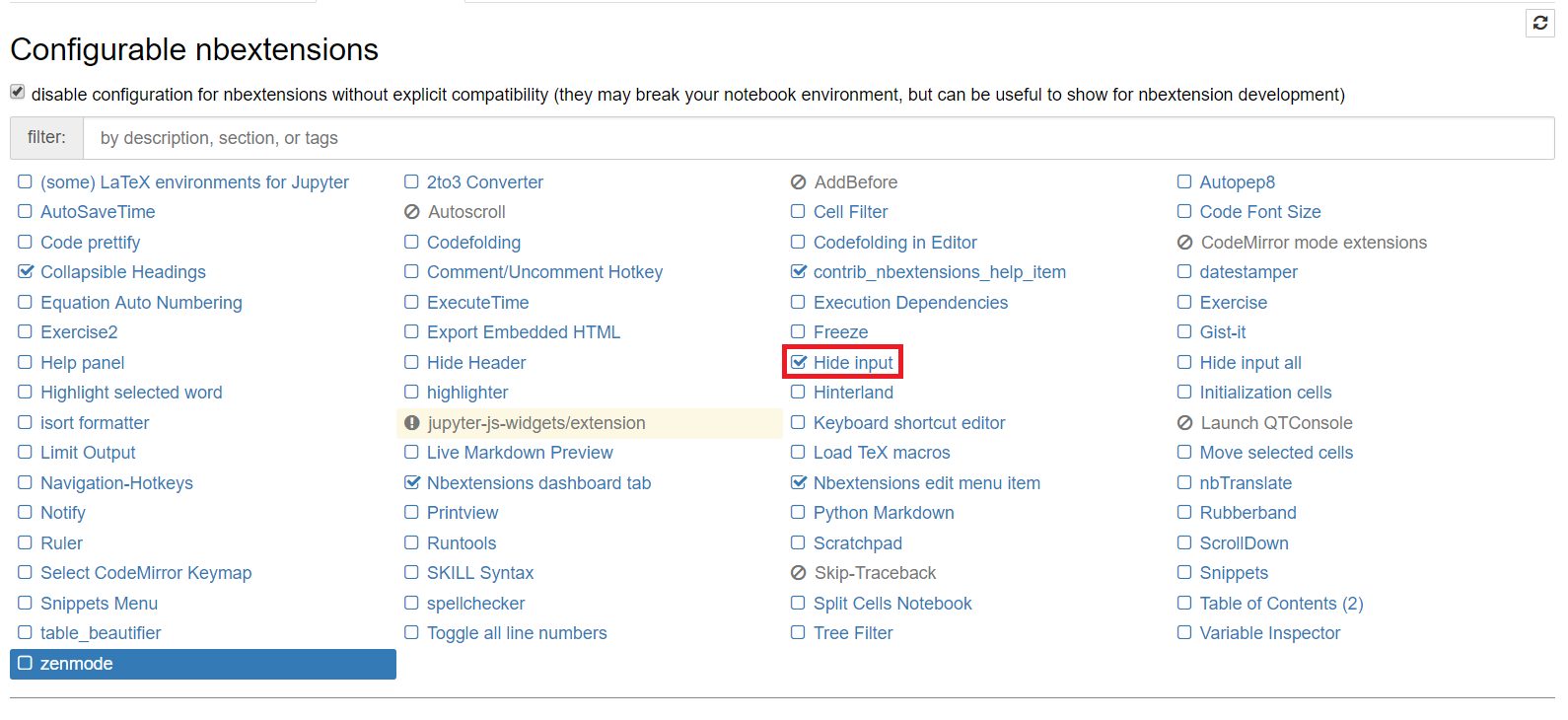Select the Autopep8 extension link
This screenshot has height=720, width=1568.
[x=1237, y=182]
